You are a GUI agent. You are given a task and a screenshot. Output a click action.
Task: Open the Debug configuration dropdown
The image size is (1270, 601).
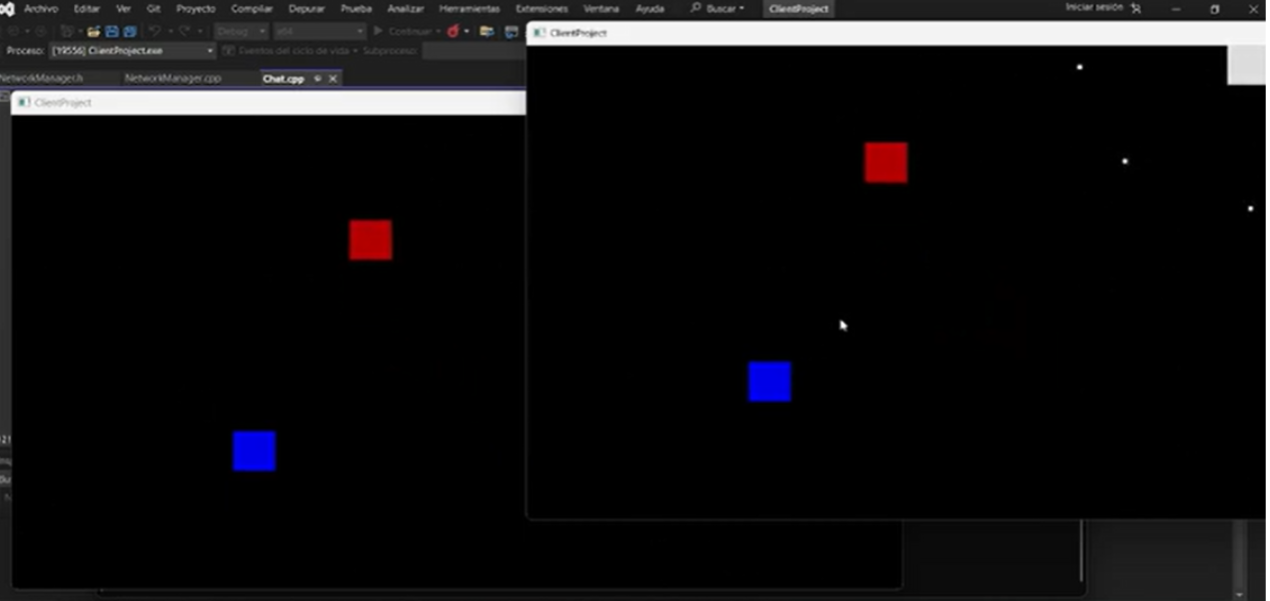tap(240, 31)
